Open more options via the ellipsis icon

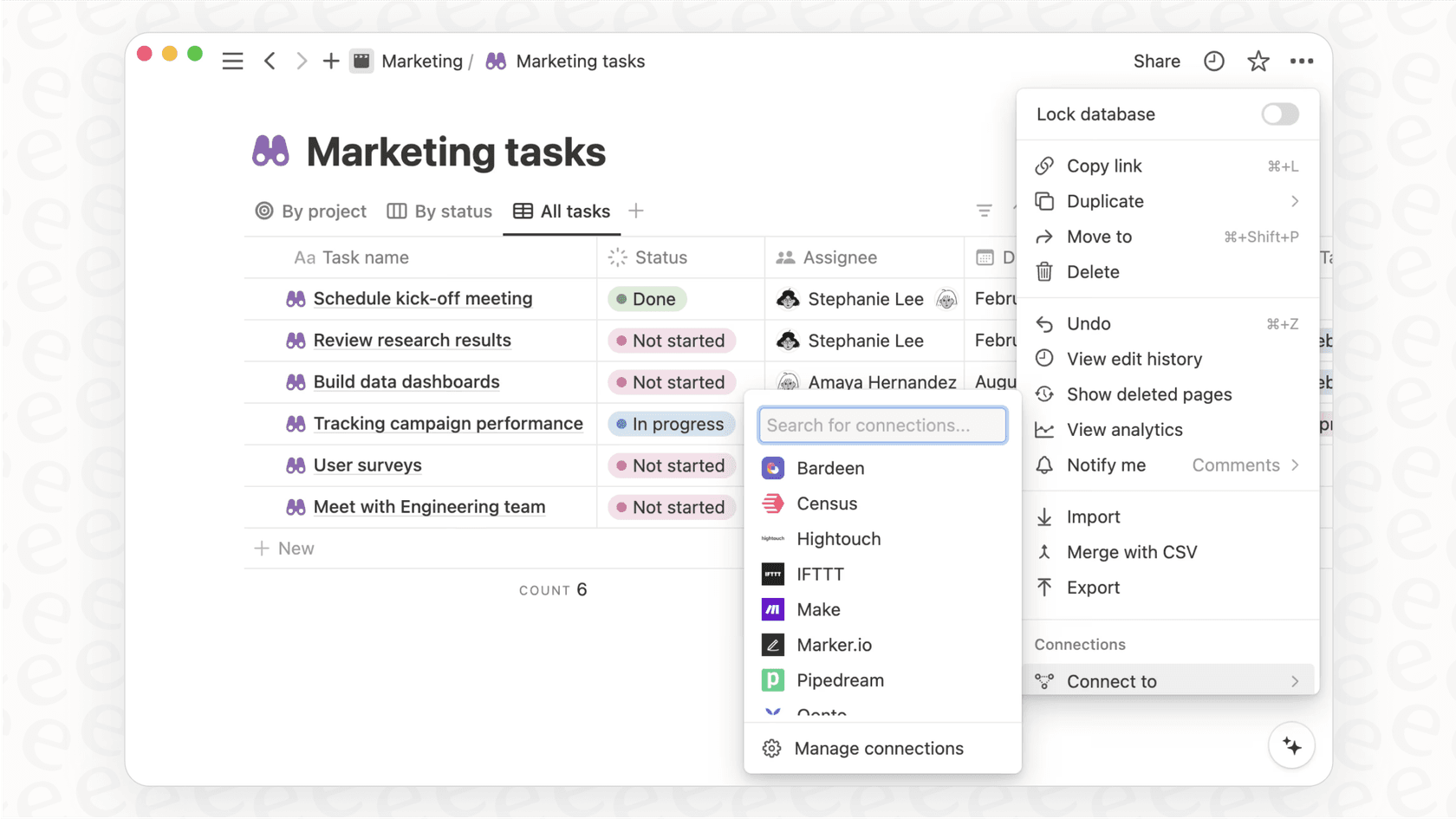pos(1303,61)
